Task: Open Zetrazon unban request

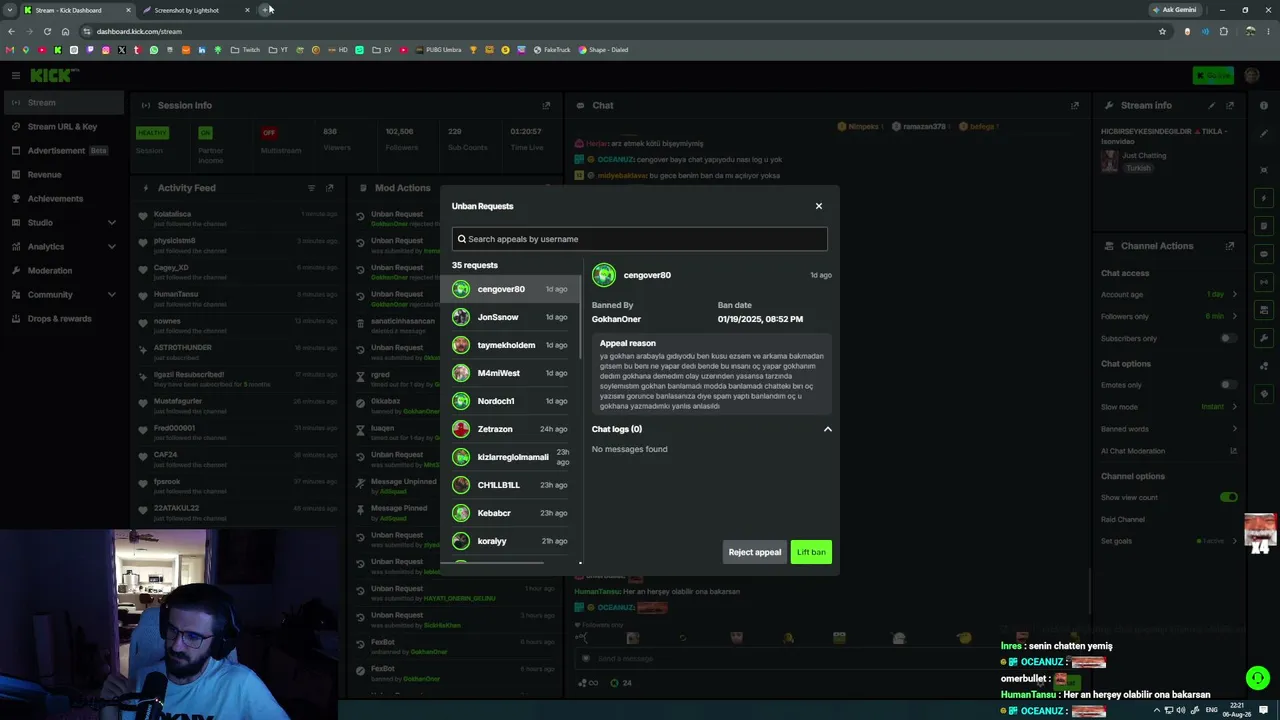Action: pyautogui.click(x=510, y=429)
